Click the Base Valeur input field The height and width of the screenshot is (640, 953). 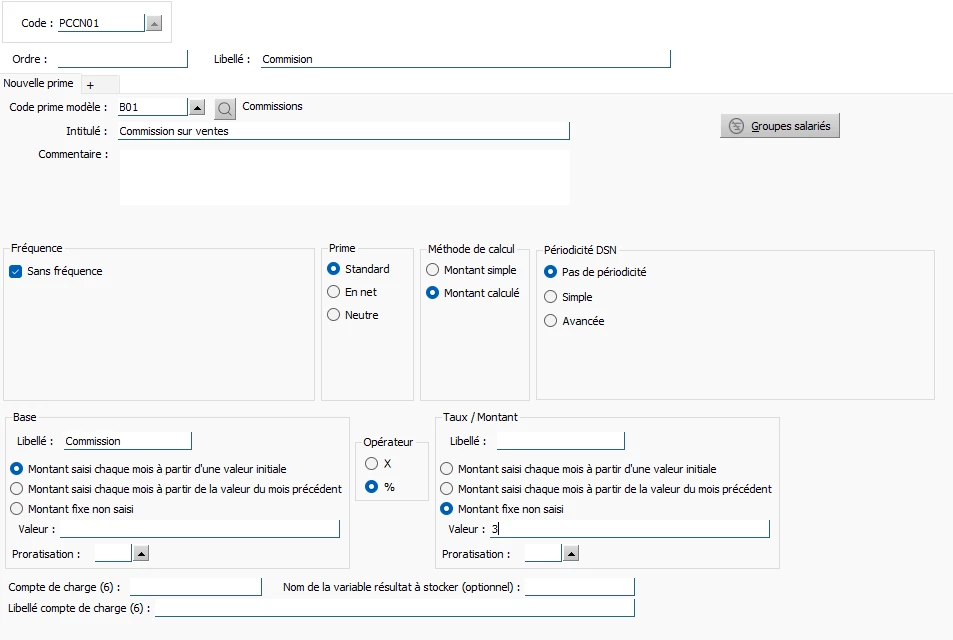tap(199, 529)
